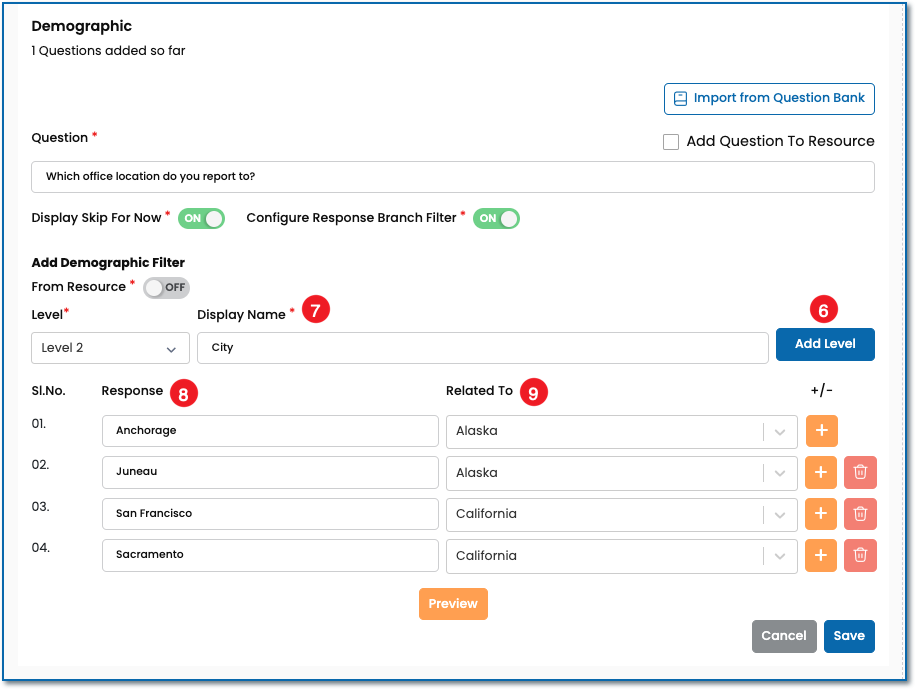Delete the Sacramento row

(x=860, y=555)
